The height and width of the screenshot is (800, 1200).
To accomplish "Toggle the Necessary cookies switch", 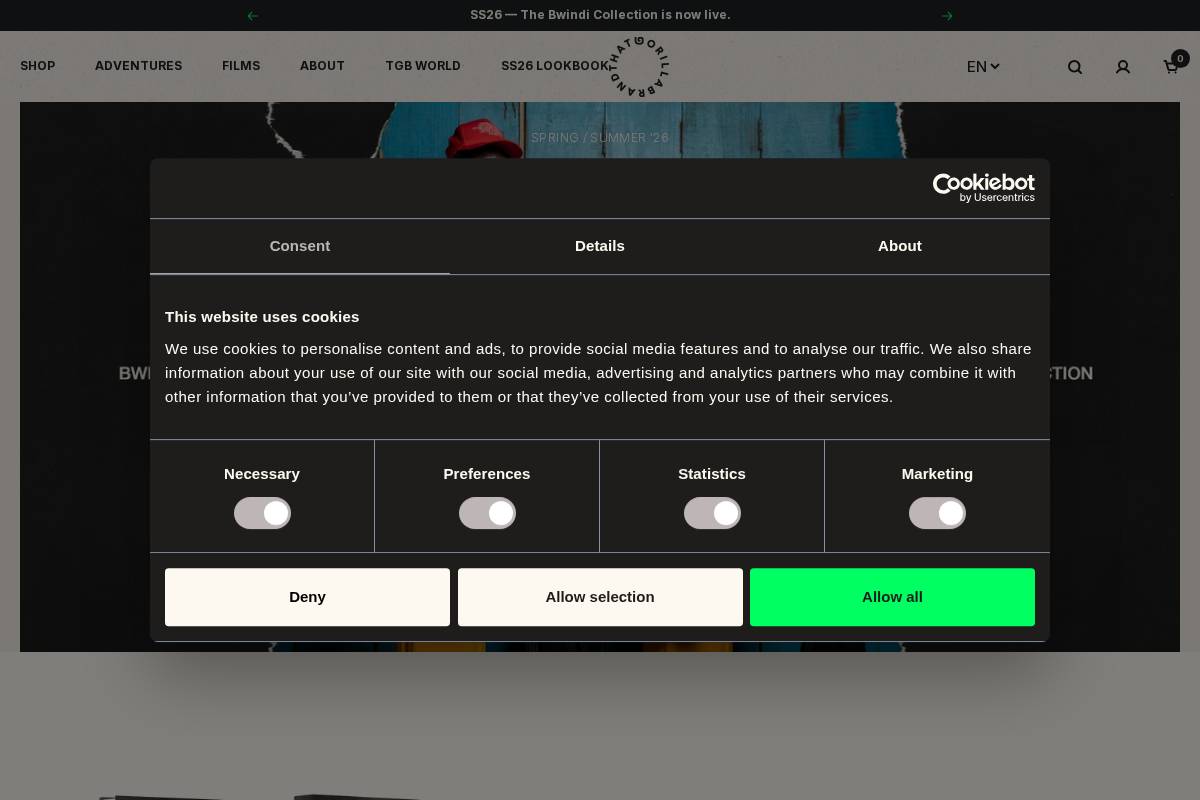I will tap(262, 513).
